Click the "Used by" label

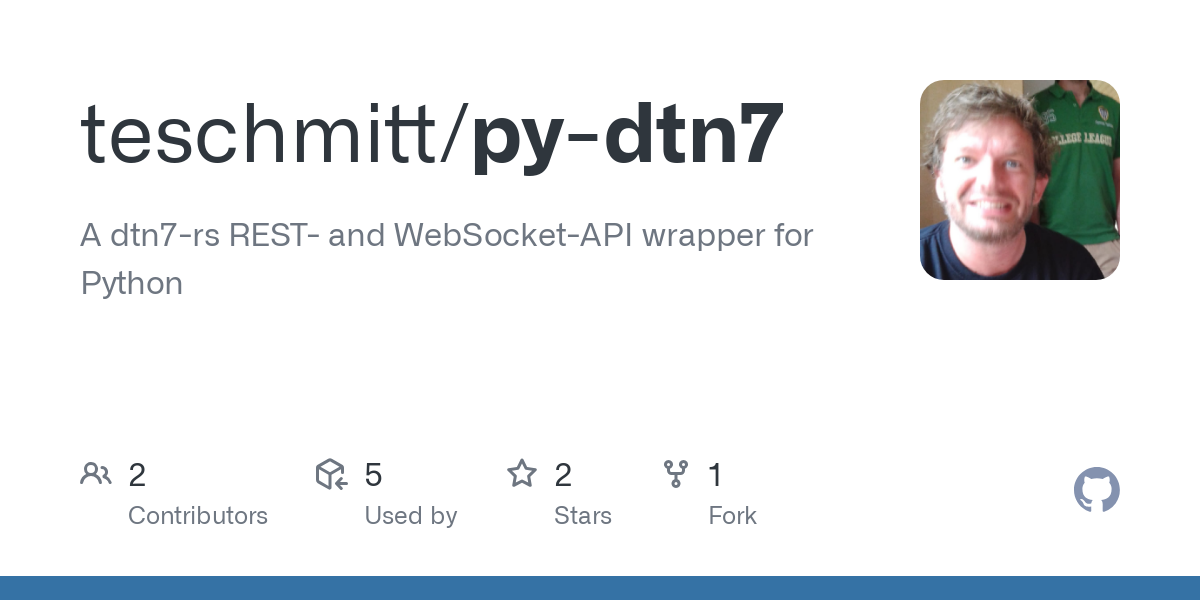tap(411, 516)
